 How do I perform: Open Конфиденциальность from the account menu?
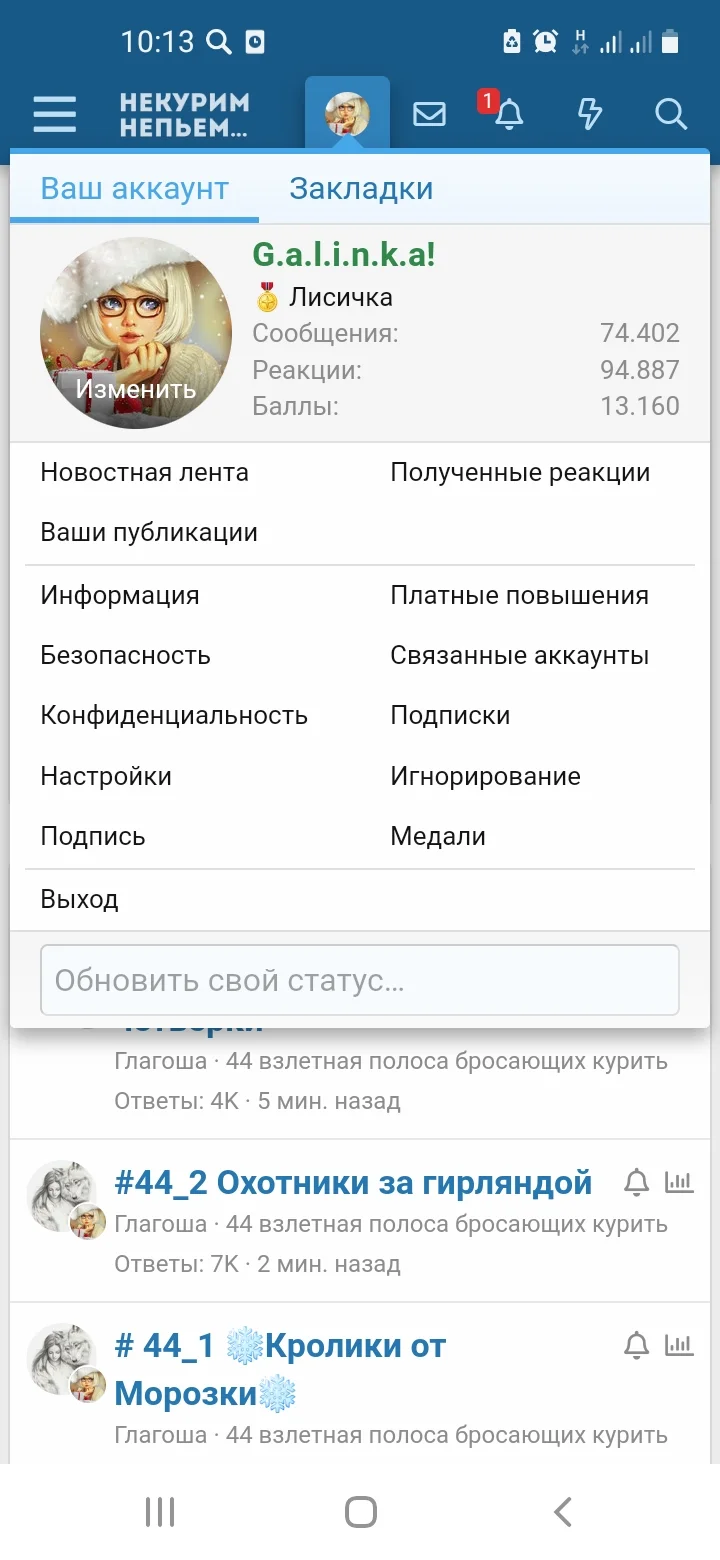click(x=172, y=714)
